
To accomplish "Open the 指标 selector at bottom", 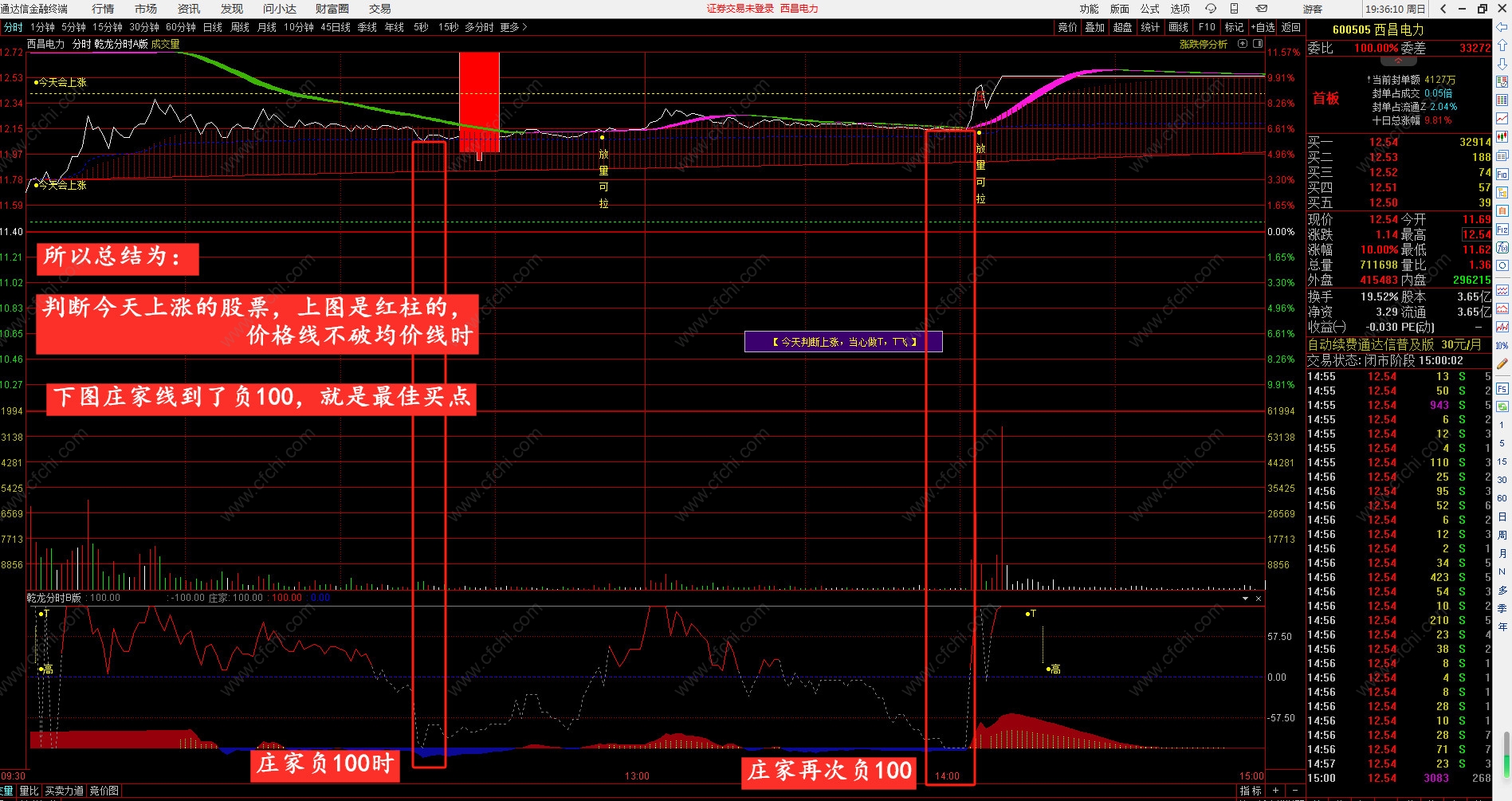I will pyautogui.click(x=1251, y=791).
